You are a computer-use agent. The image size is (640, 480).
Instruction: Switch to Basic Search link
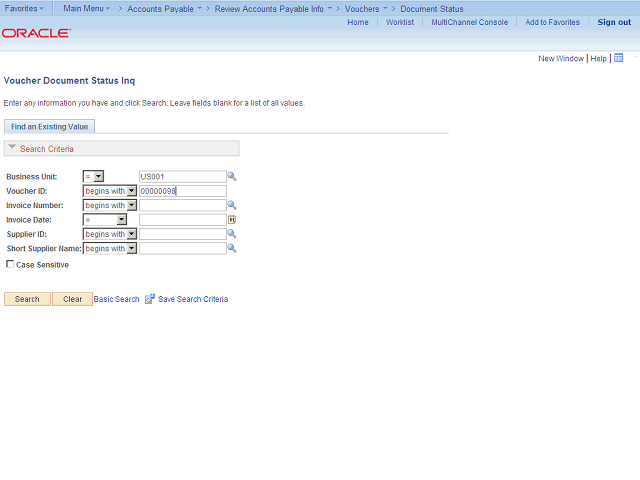[116, 299]
